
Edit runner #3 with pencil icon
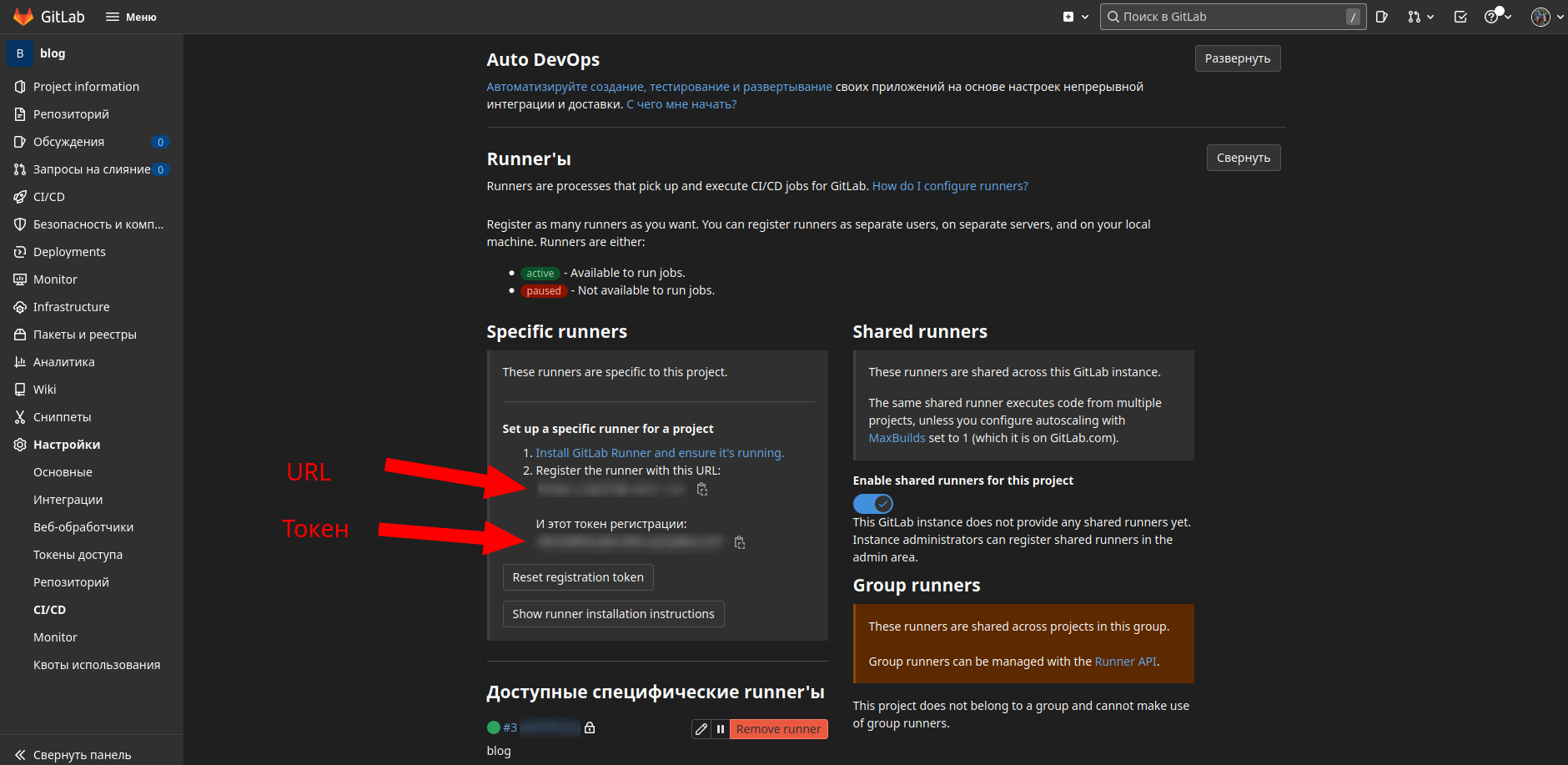click(701, 729)
